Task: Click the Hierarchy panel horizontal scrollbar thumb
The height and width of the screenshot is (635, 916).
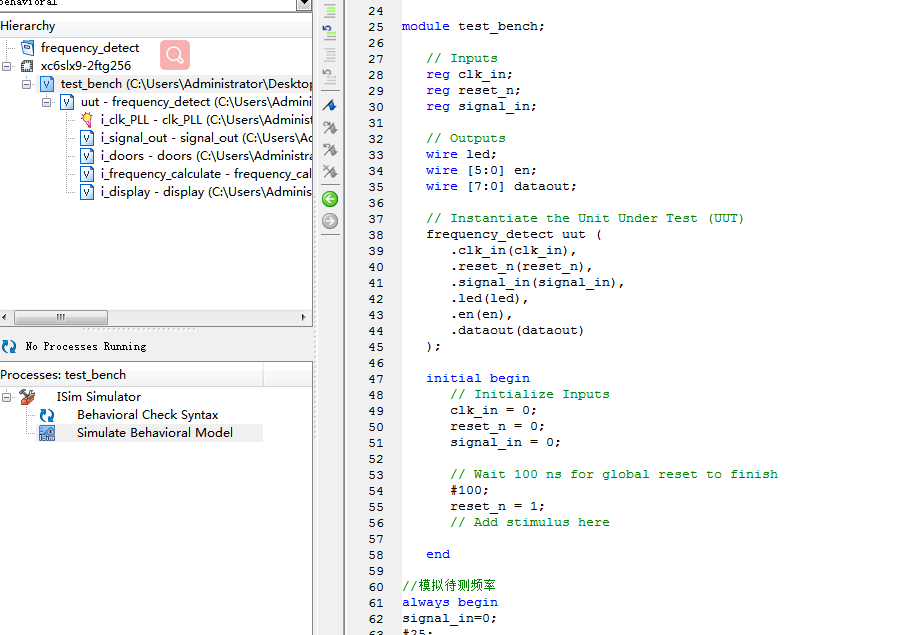Action: (60, 318)
